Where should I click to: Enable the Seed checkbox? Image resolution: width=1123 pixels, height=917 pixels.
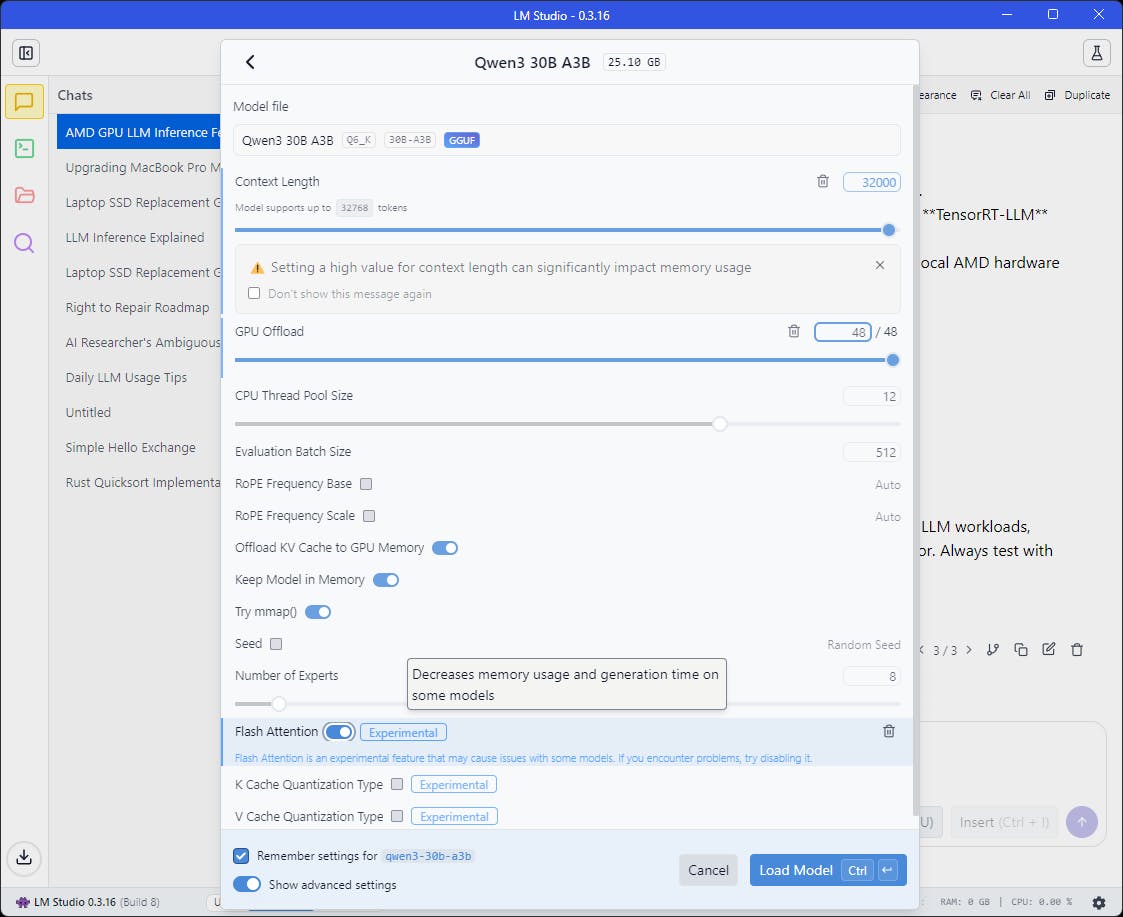(x=276, y=643)
